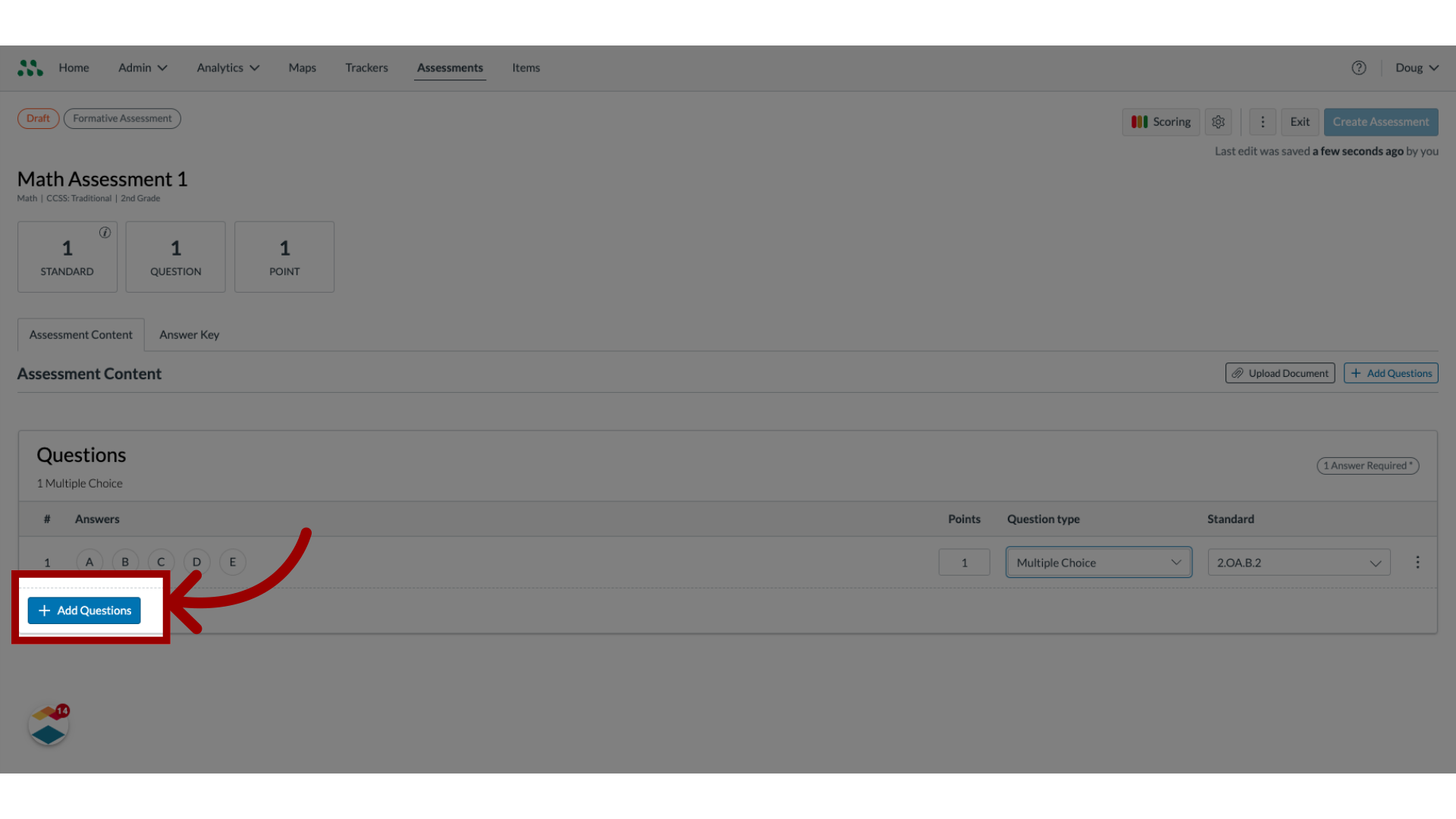Click the Upload Document link icon

pyautogui.click(x=1237, y=373)
